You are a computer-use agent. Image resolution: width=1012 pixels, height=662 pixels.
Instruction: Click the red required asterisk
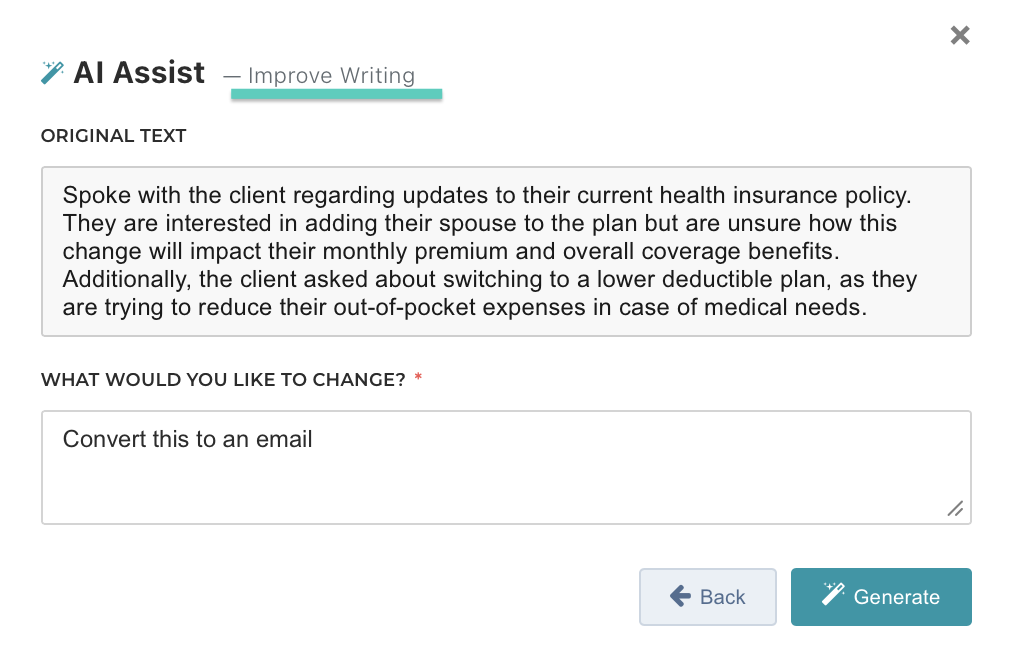tap(418, 380)
